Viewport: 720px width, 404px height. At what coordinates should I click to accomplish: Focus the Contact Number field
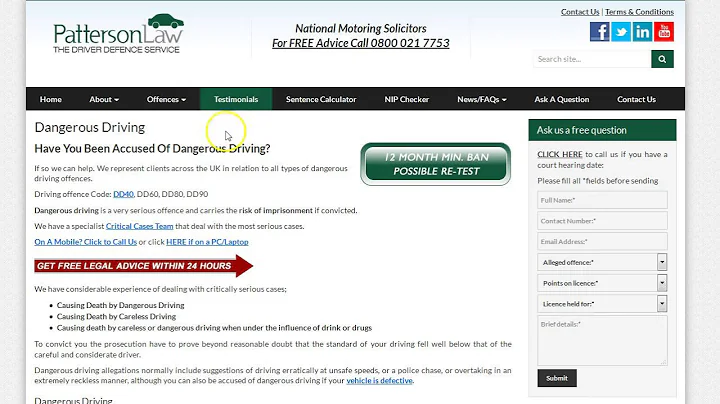pyautogui.click(x=602, y=221)
